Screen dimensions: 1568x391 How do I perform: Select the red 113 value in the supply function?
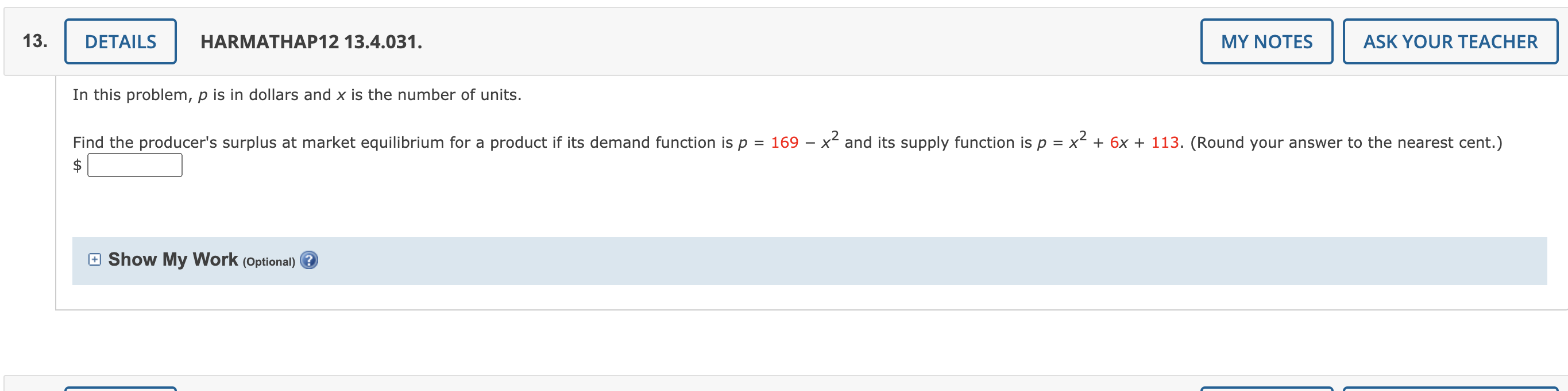[1164, 141]
